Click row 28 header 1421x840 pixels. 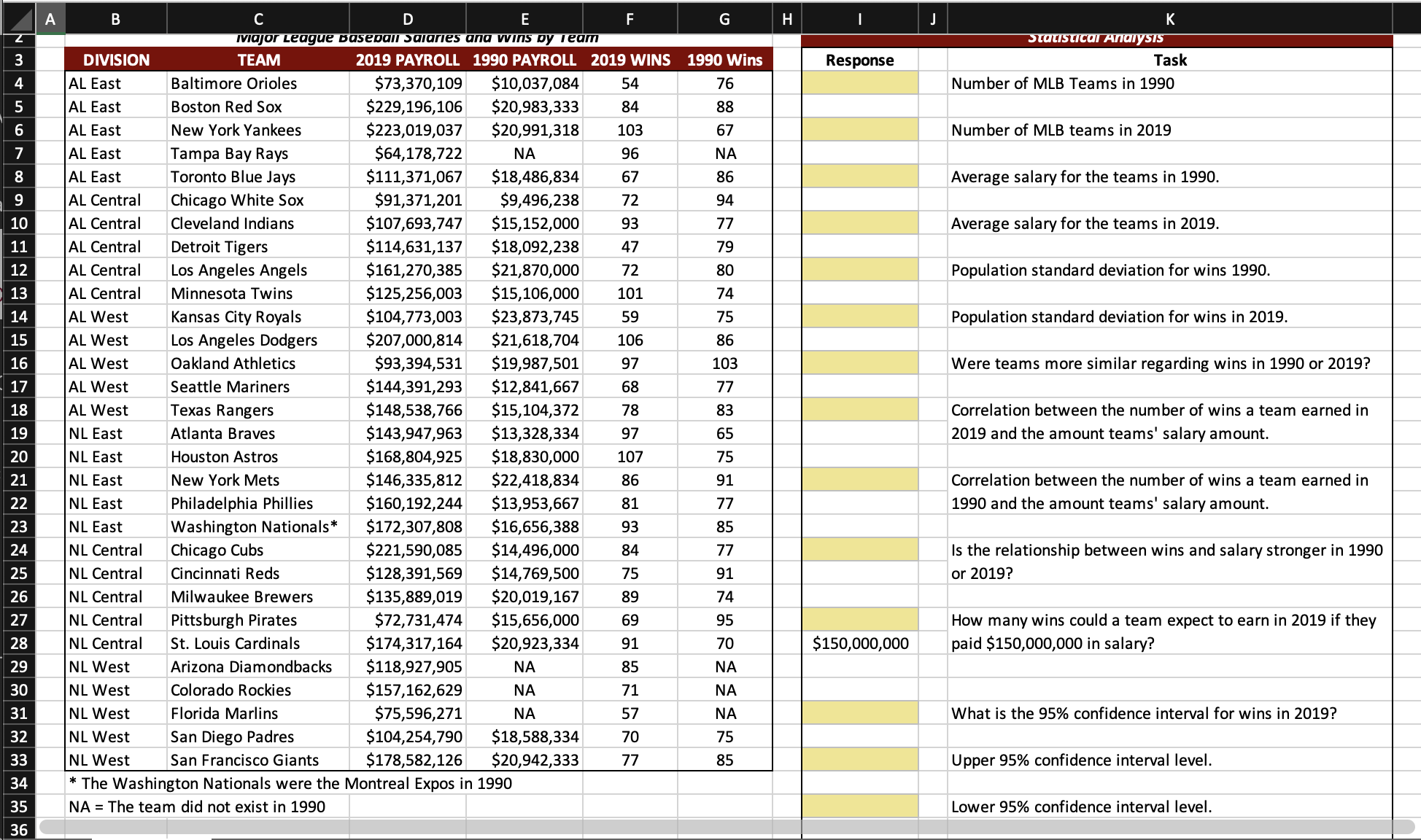18,643
